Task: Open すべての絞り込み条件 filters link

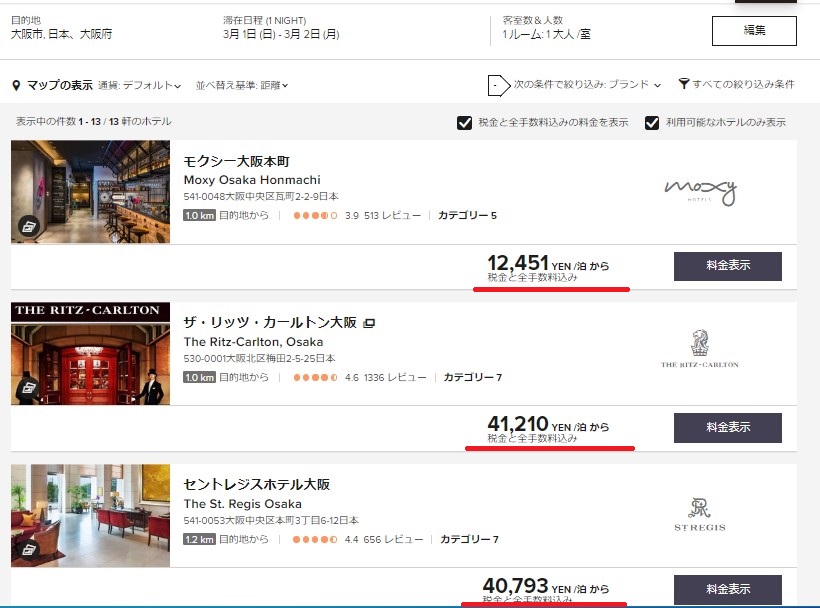Action: coord(743,84)
